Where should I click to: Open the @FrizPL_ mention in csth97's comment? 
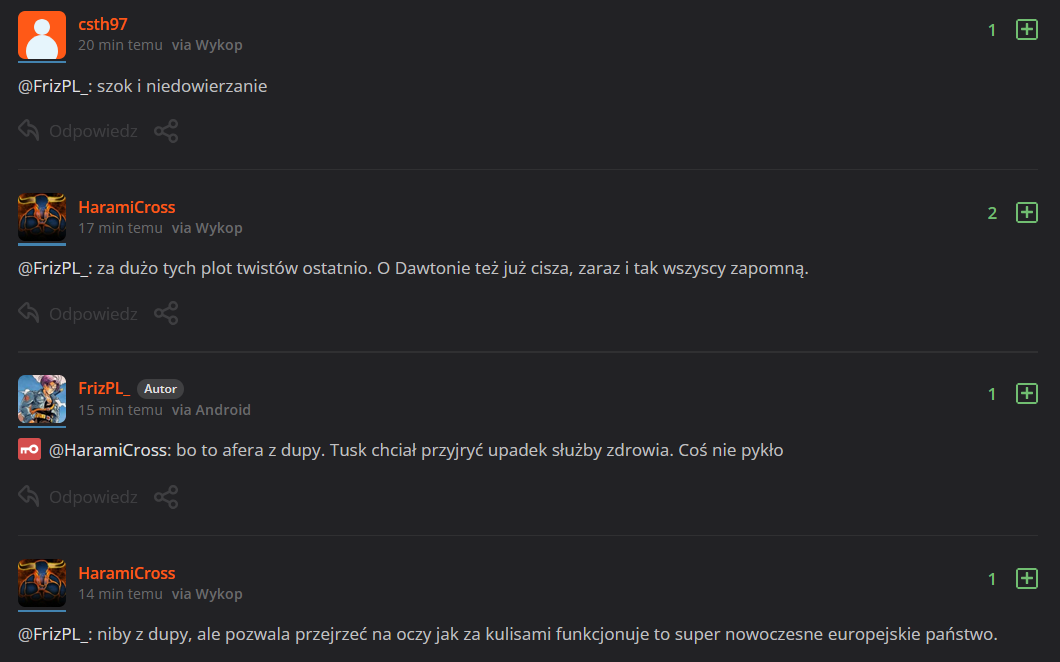(x=54, y=86)
